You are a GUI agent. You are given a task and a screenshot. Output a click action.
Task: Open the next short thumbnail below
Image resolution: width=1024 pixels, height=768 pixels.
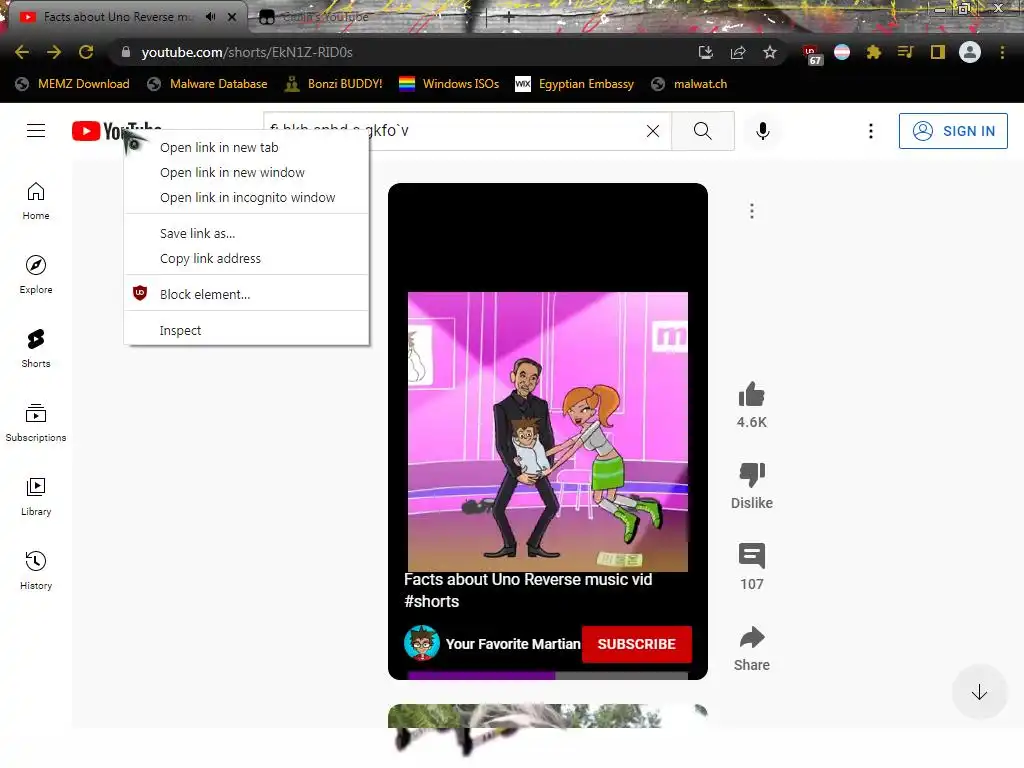(x=547, y=716)
